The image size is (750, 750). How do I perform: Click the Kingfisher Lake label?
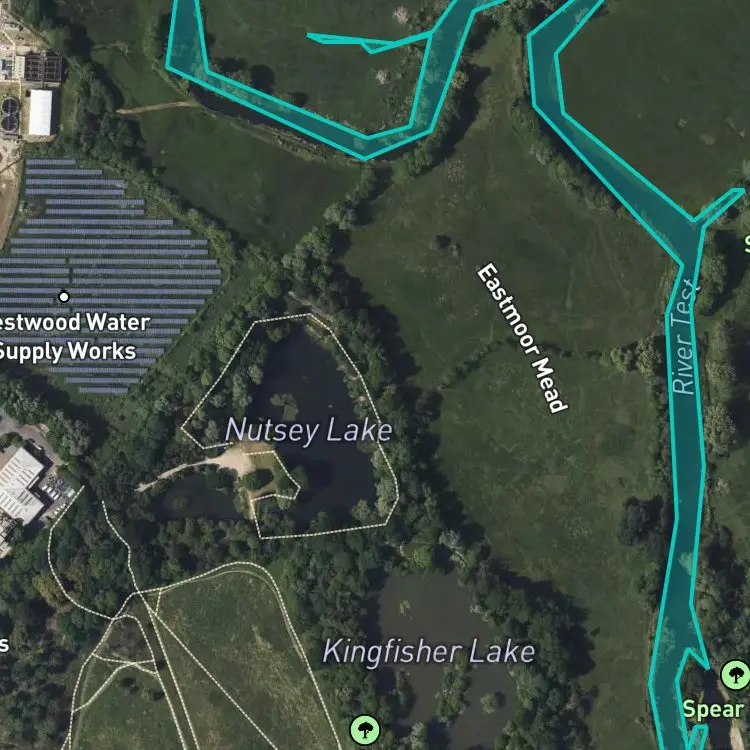429,652
